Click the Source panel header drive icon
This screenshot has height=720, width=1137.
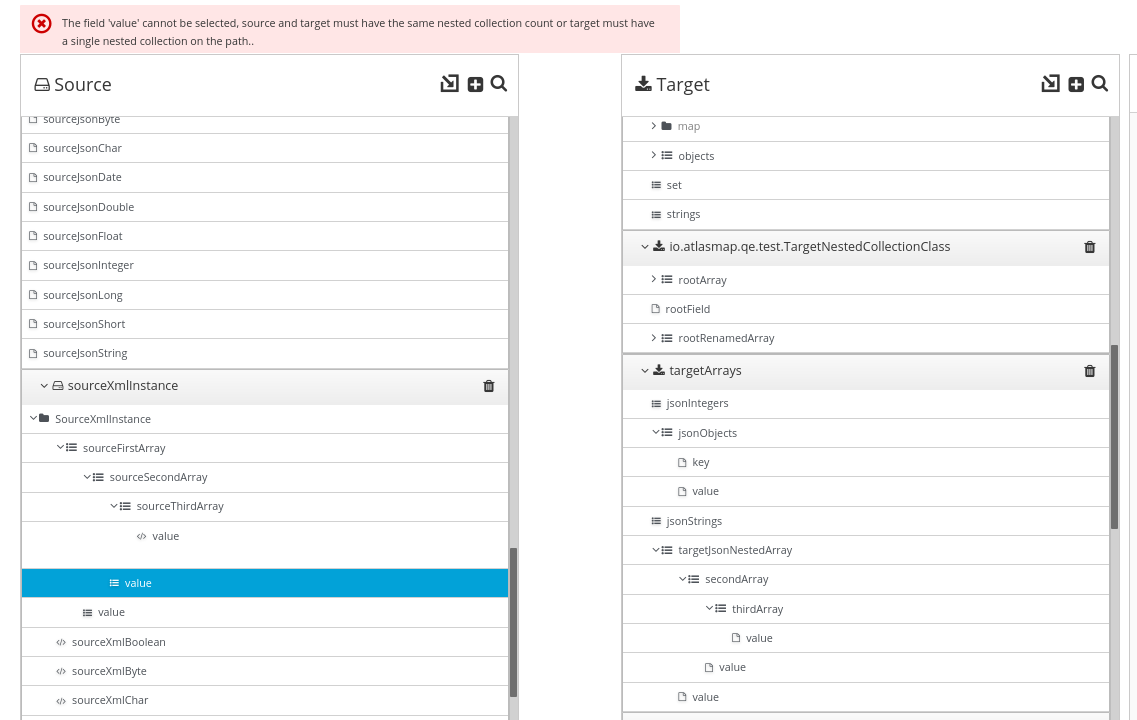(42, 85)
